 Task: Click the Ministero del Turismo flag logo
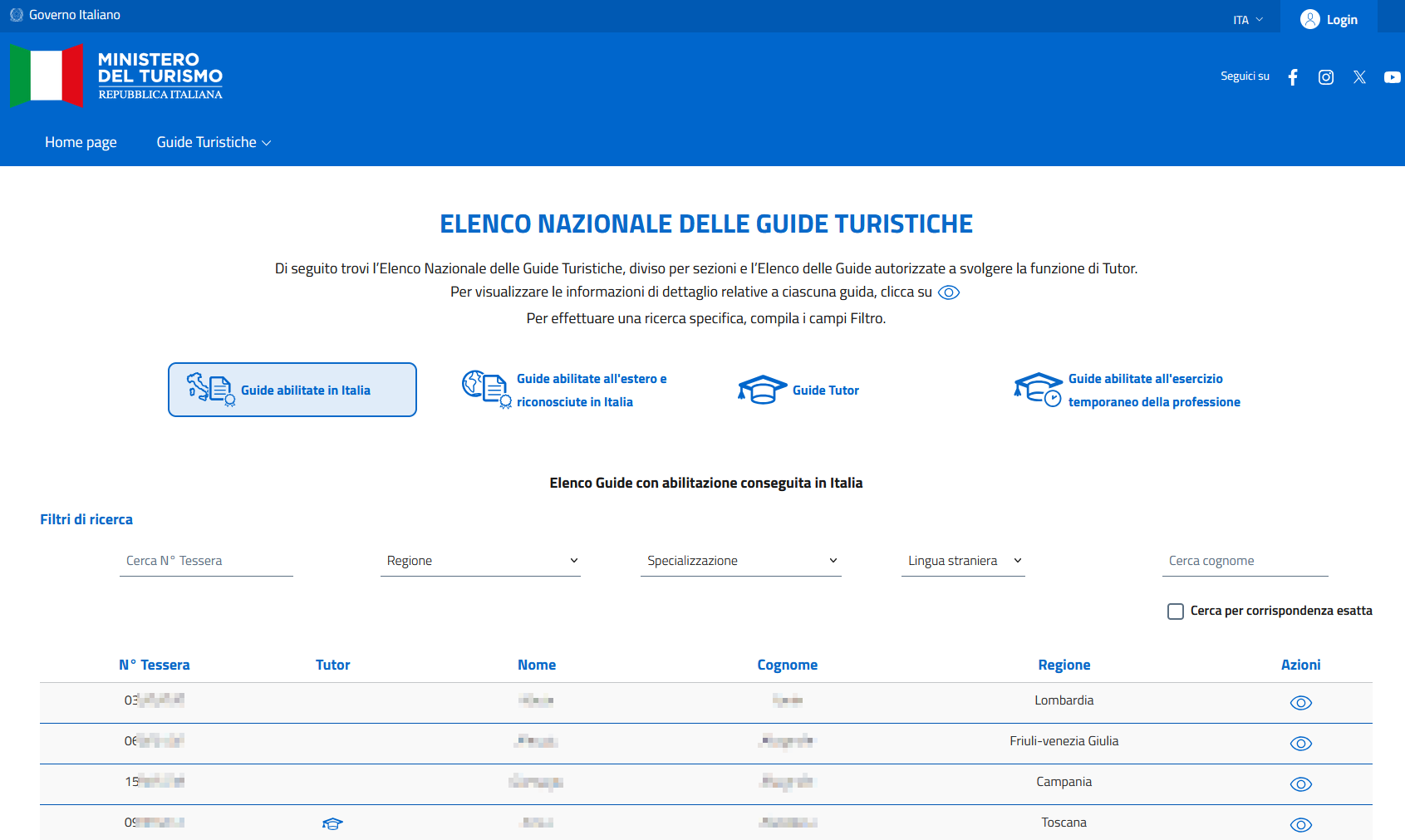coord(47,76)
